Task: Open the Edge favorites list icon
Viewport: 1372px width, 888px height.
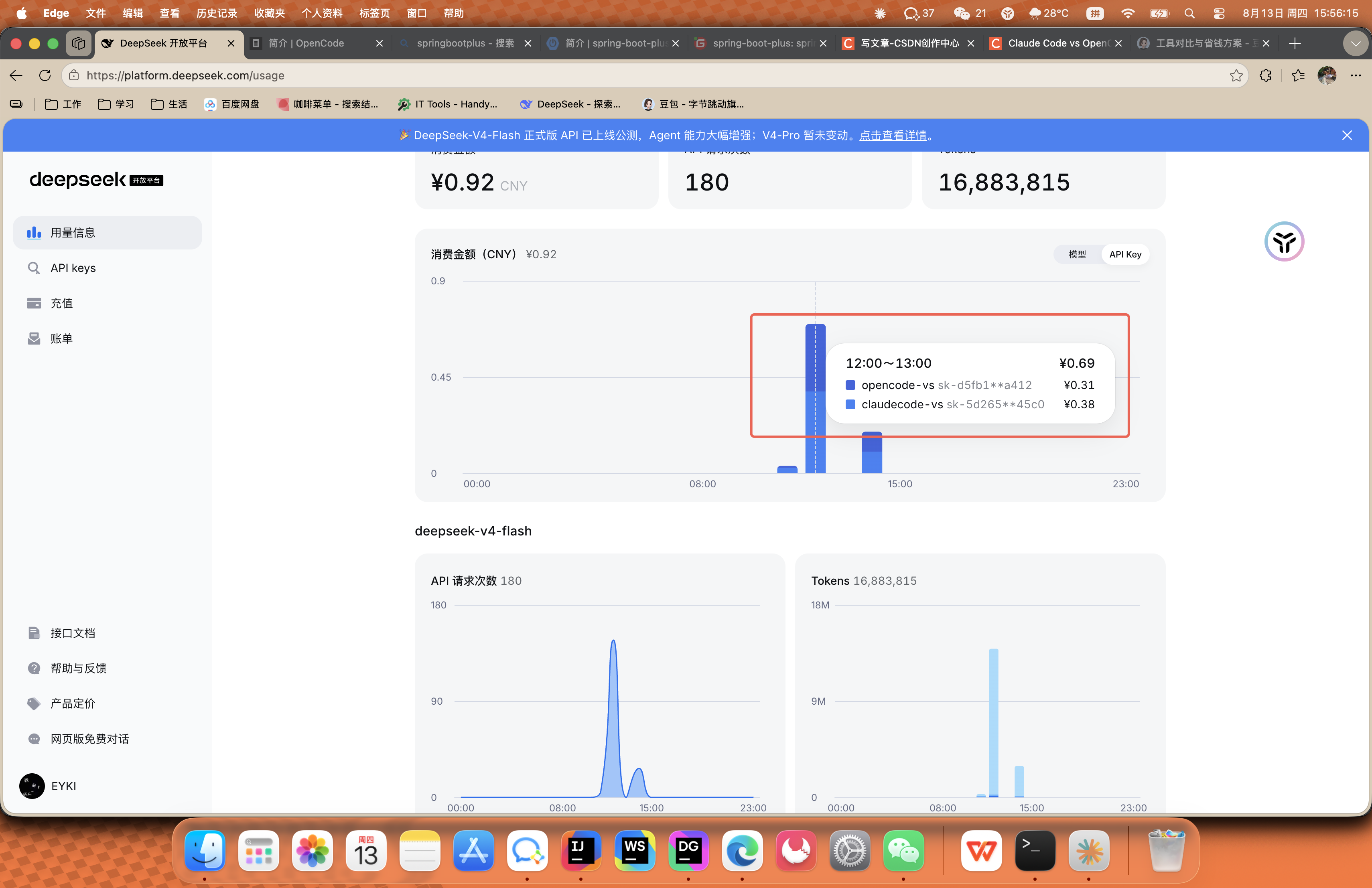Action: 1298,75
